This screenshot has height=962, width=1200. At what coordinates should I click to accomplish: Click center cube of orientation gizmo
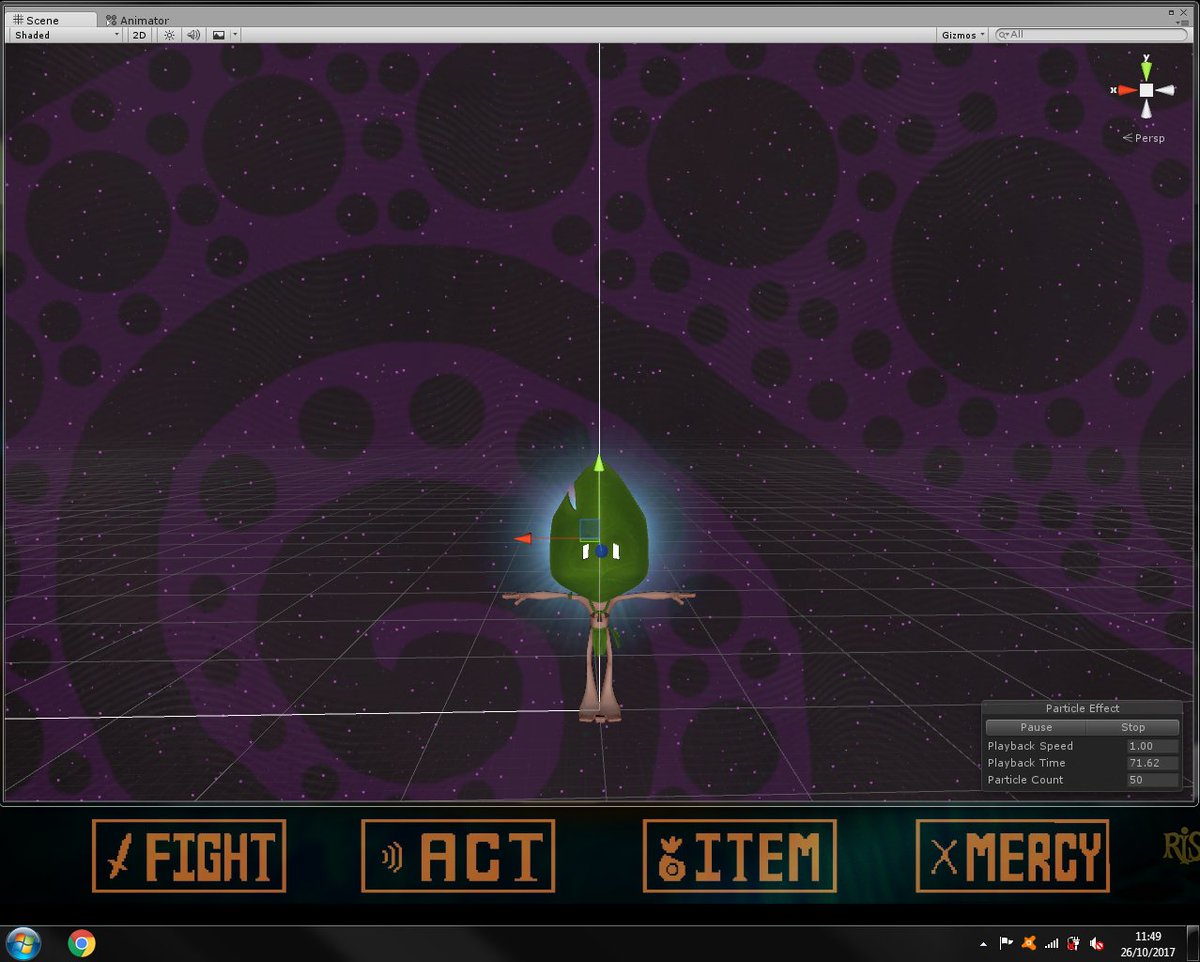click(x=1146, y=90)
